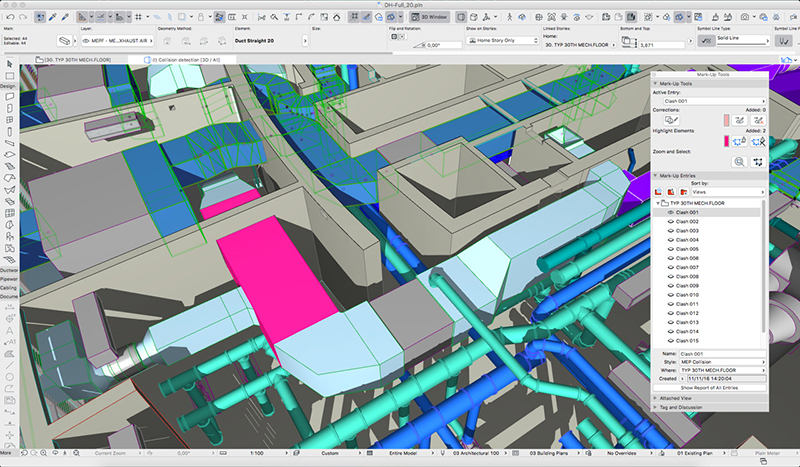800x467 pixels.
Task: Click the Zoom to highlighted elements icon
Action: 739,162
